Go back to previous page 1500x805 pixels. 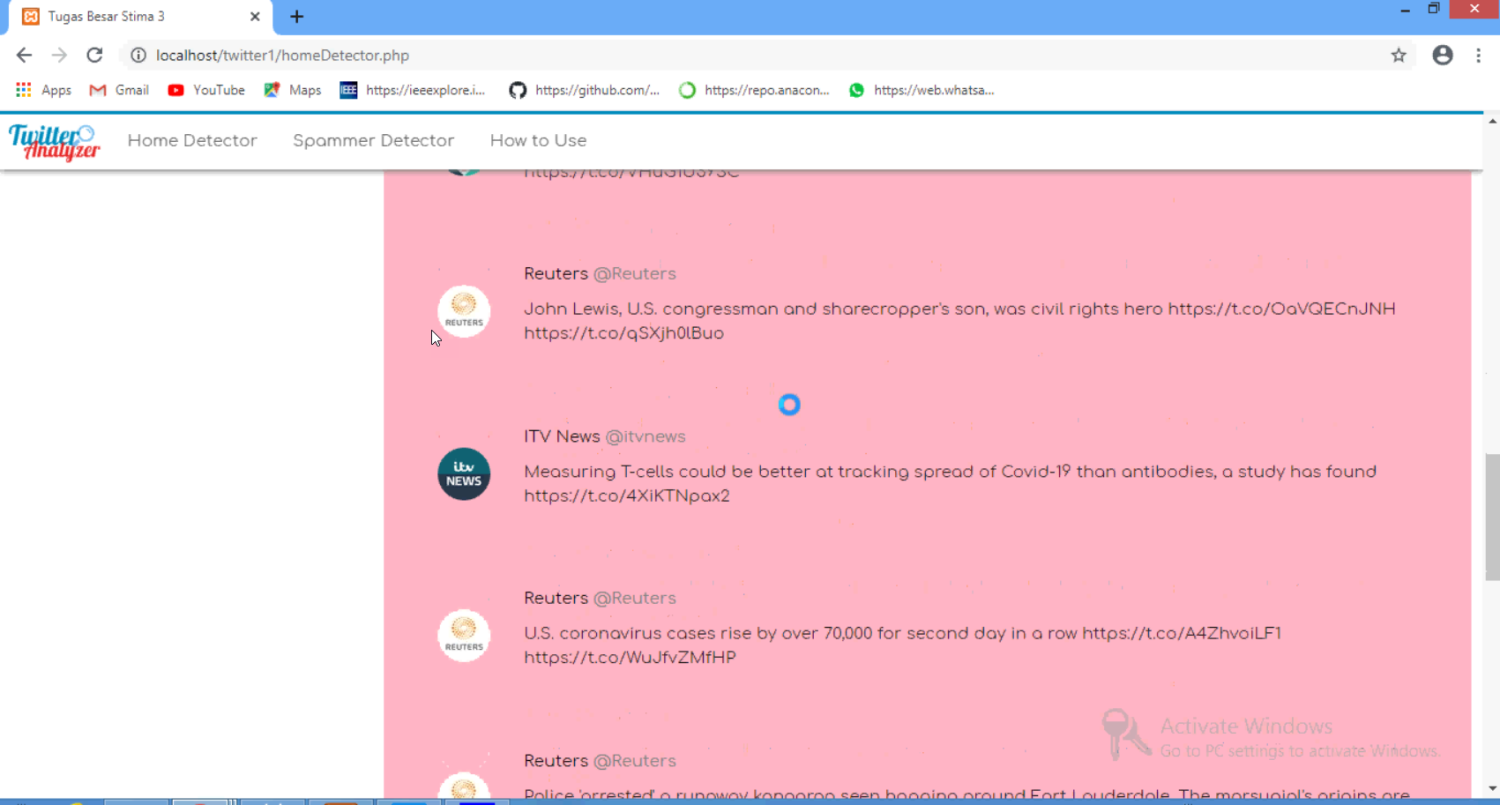(24, 56)
